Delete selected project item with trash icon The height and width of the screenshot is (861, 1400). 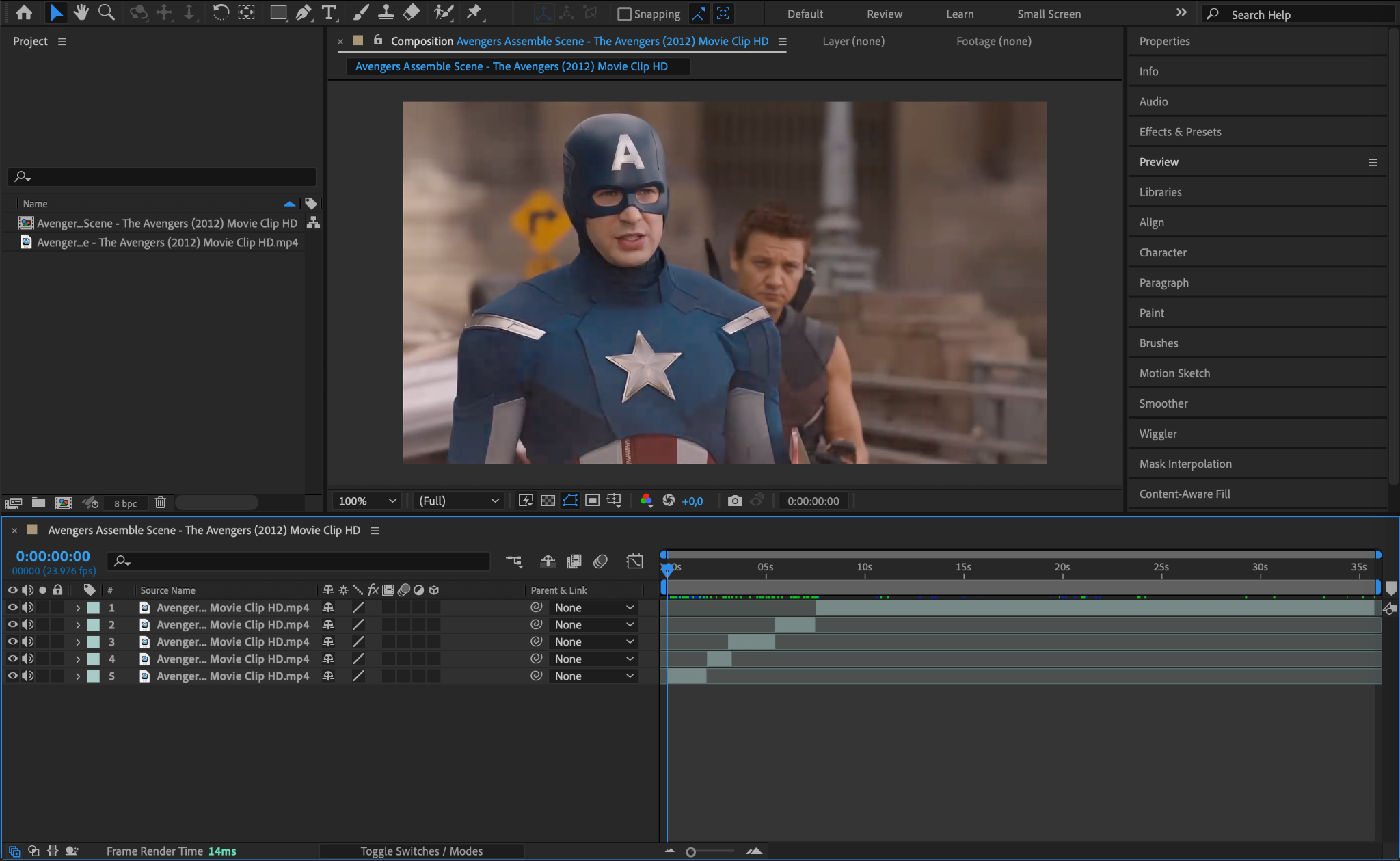pos(160,503)
